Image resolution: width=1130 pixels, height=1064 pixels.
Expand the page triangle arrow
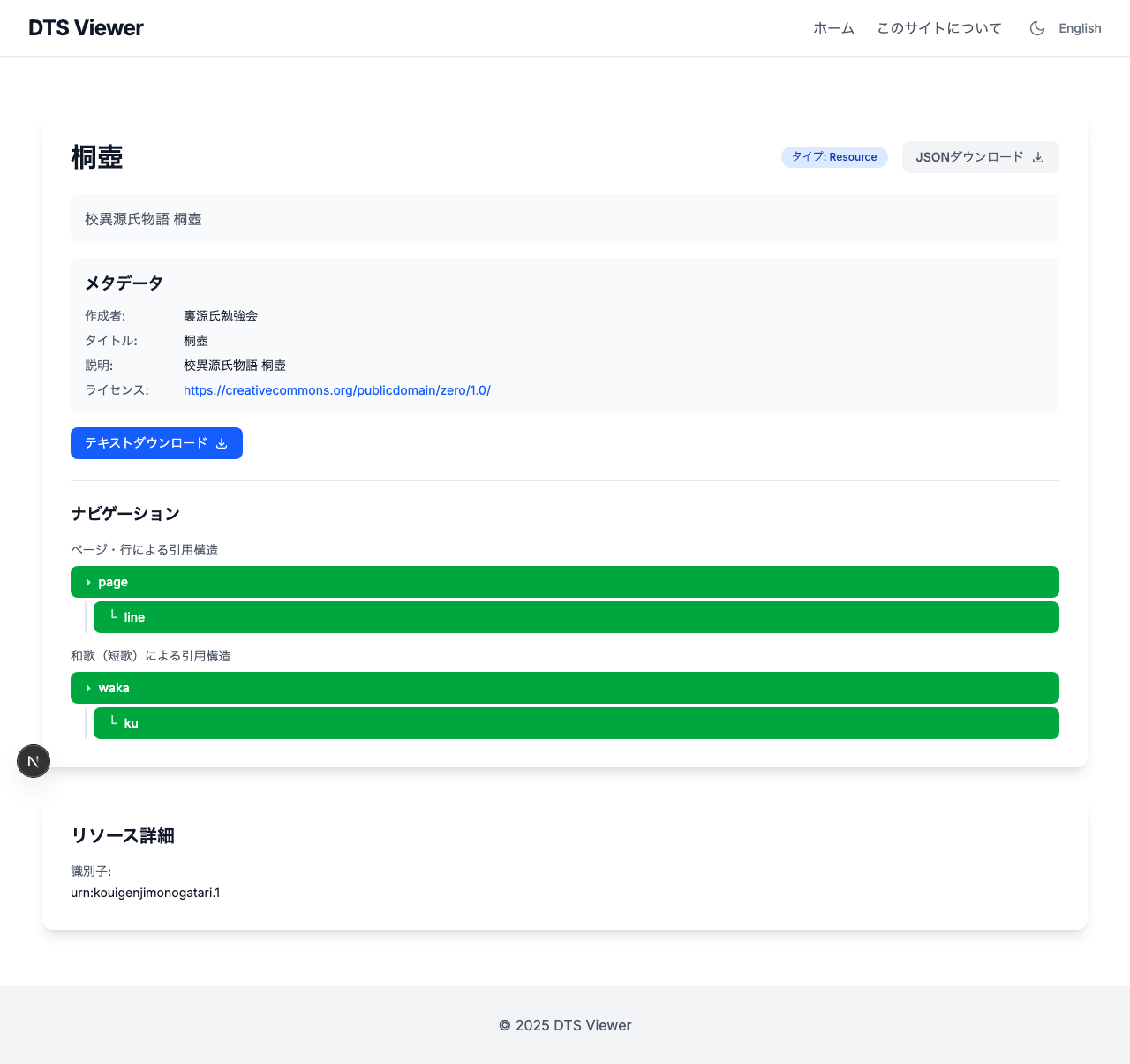88,583
